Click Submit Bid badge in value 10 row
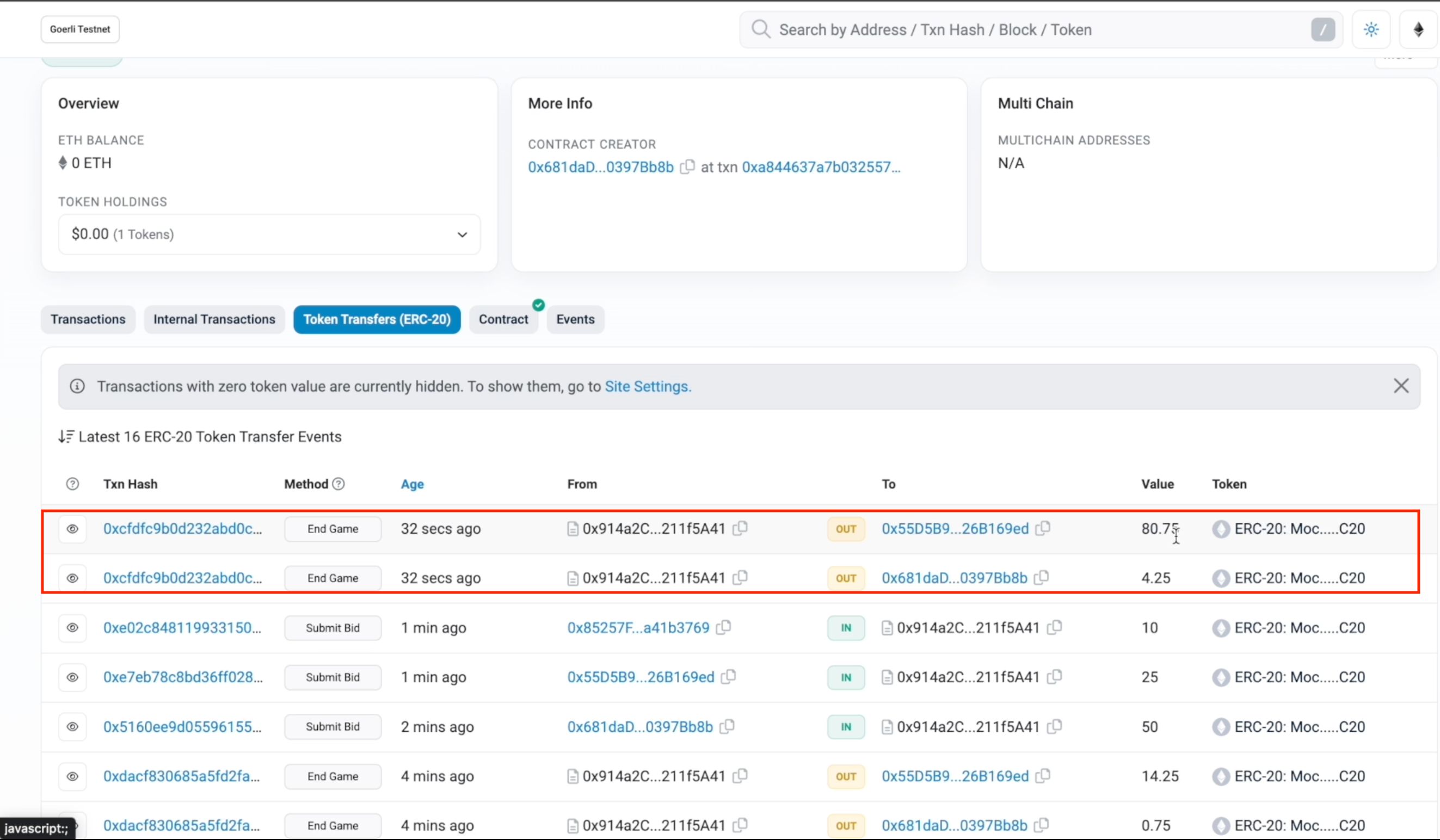Viewport: 1440px width, 840px height. pos(333,627)
